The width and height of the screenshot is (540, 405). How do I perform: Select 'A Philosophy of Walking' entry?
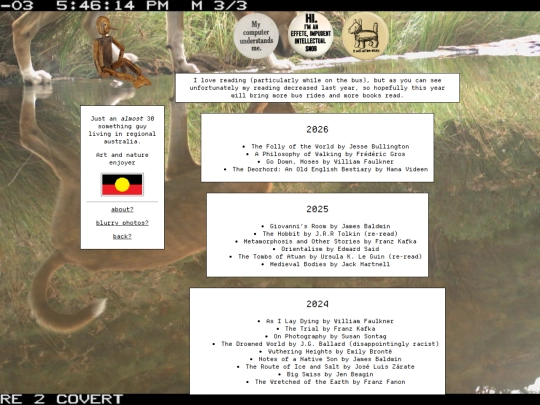pyautogui.click(x=330, y=154)
